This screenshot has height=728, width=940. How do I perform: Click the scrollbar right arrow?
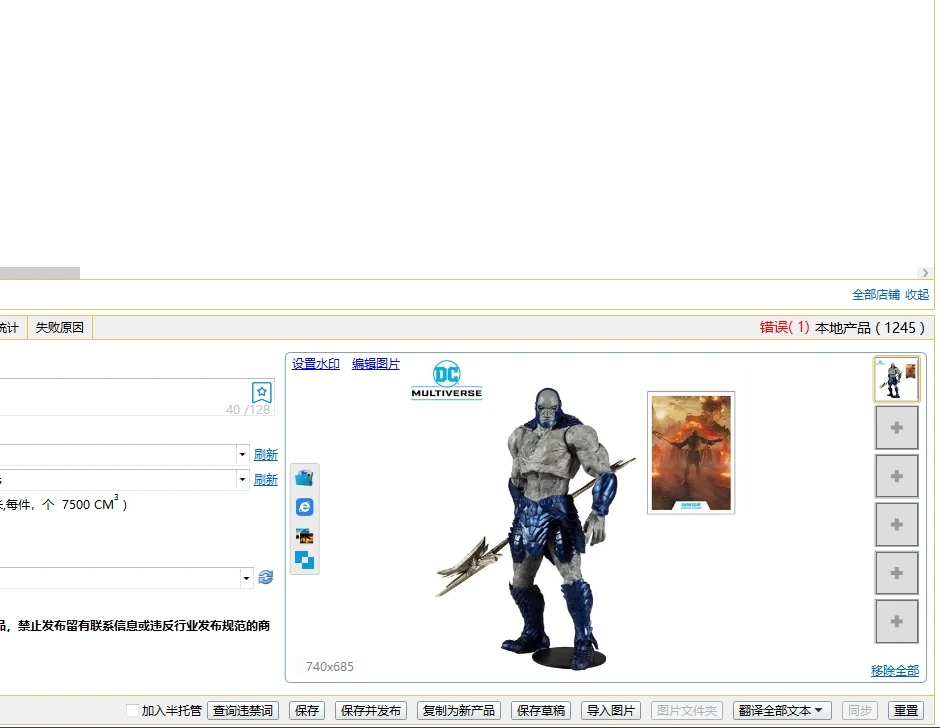tap(925, 273)
